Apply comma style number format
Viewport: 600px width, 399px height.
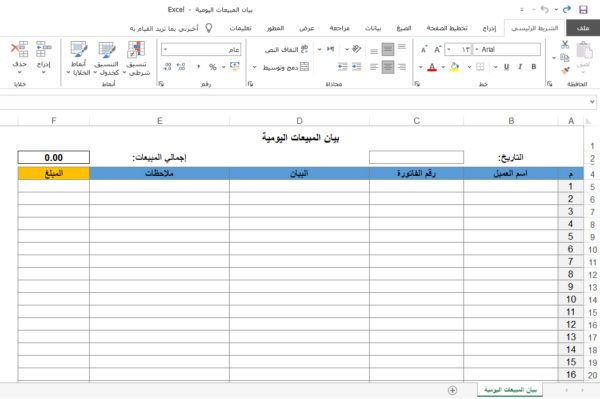(198, 67)
